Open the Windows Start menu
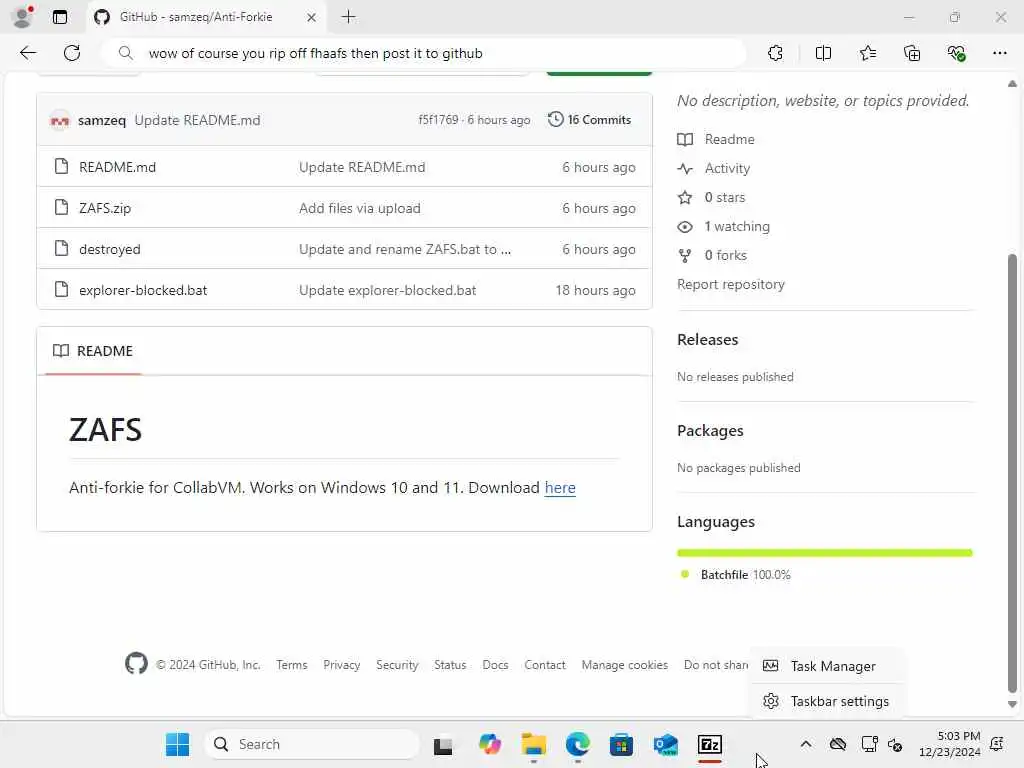Screen dimensions: 1024x768 [x=177, y=744]
